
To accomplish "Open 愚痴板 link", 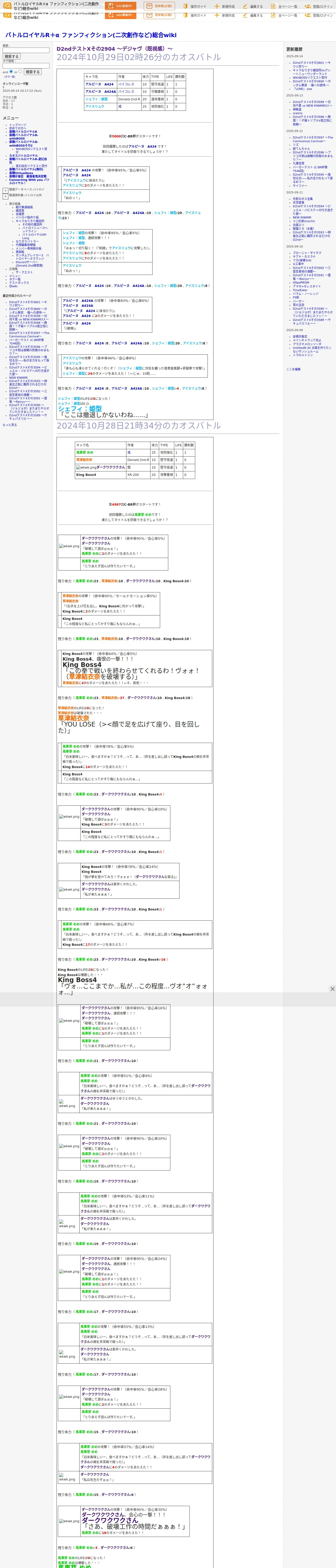I will click(x=20, y=252).
